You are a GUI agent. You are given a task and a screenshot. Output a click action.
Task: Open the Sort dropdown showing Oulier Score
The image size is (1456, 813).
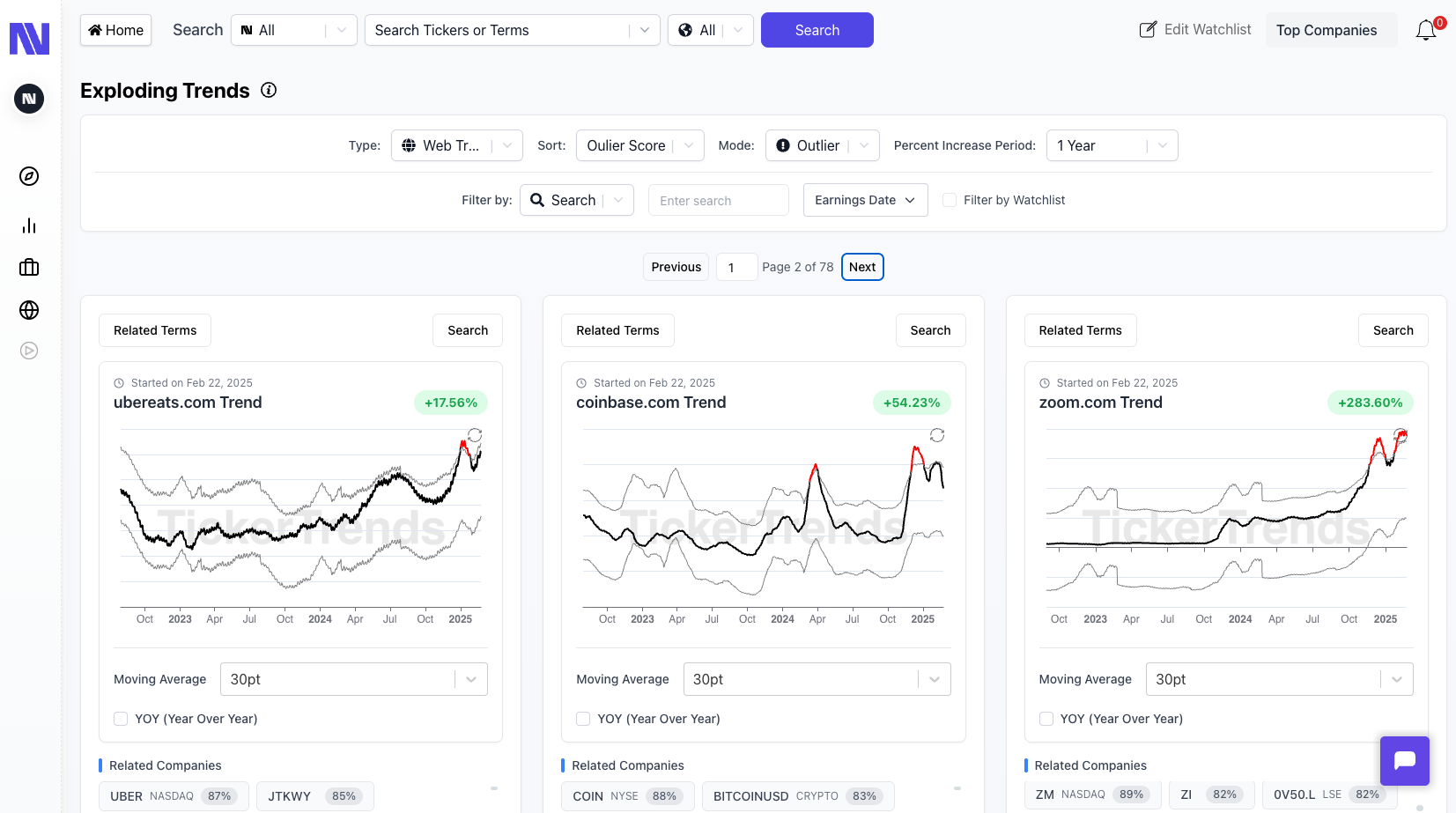click(x=640, y=145)
